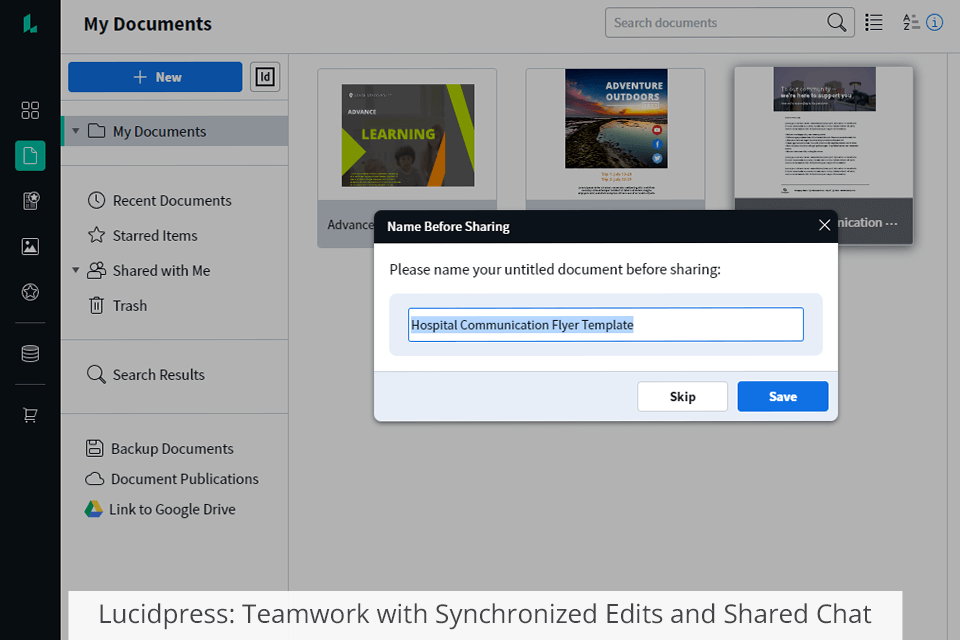Switch to list view icon
The width and height of the screenshot is (960, 640).
(874, 23)
